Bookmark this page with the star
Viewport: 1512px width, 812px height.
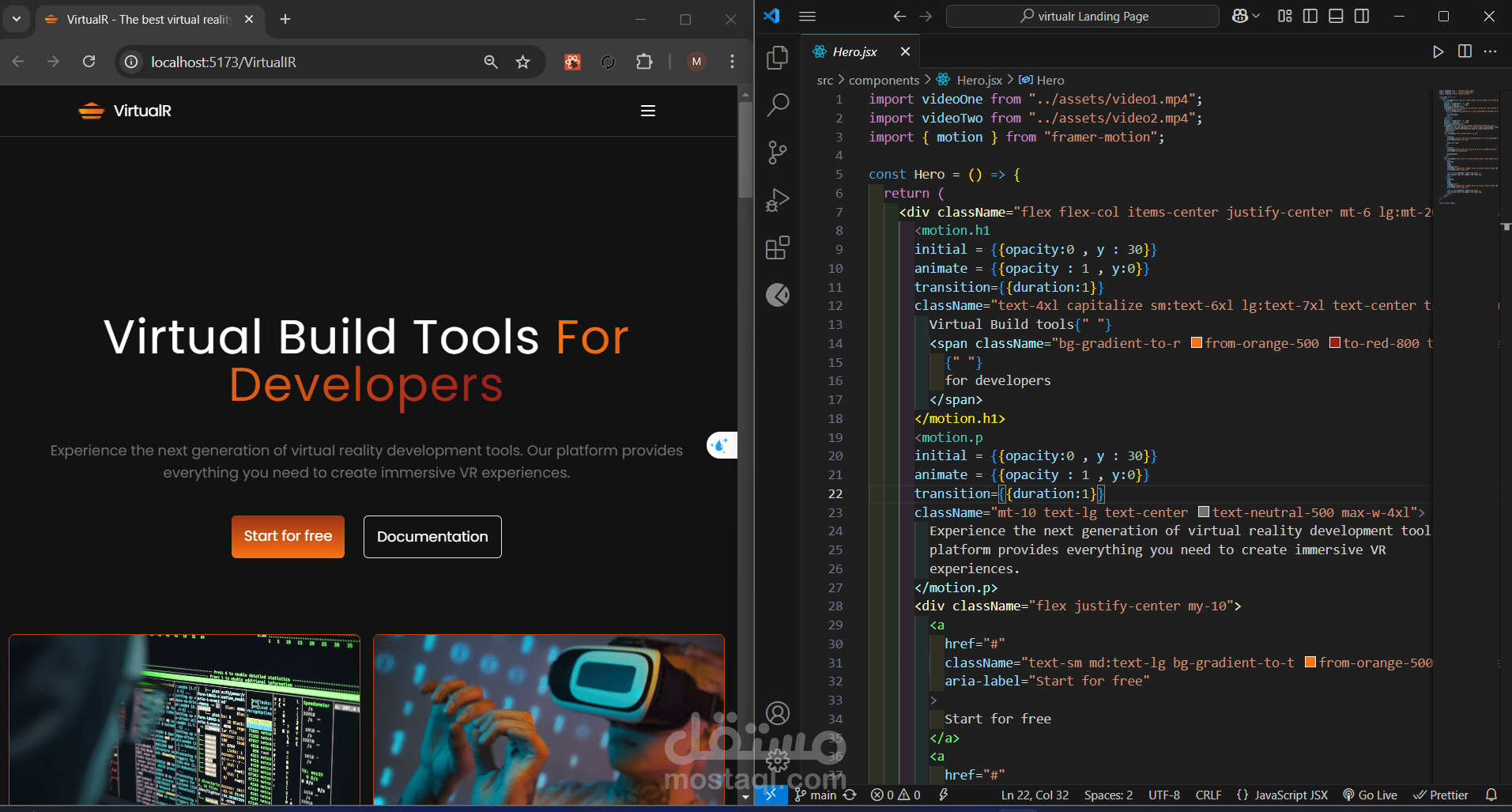tap(522, 62)
